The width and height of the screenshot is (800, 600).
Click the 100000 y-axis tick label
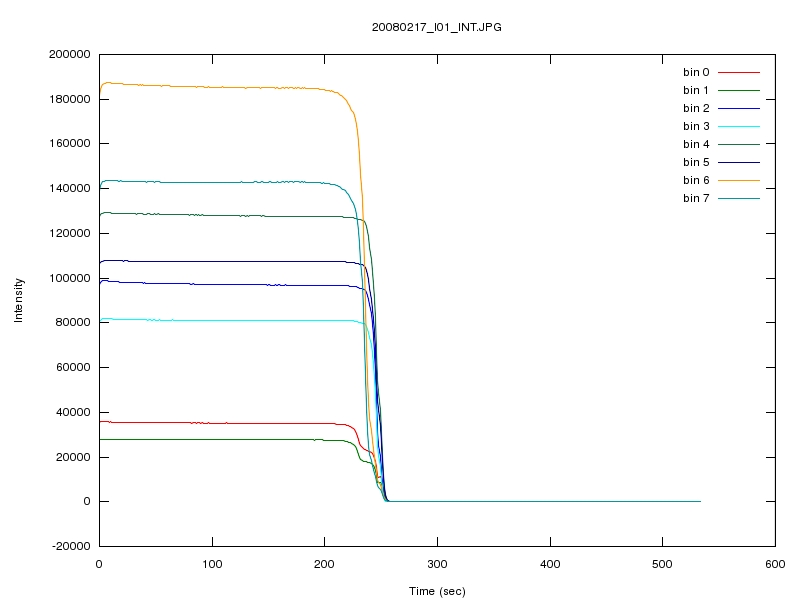tap(69, 278)
